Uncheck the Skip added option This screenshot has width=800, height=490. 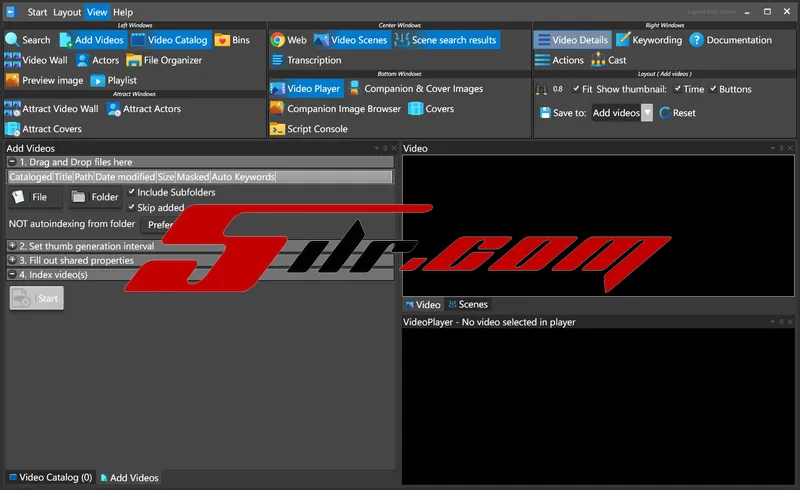pyautogui.click(x=132, y=207)
